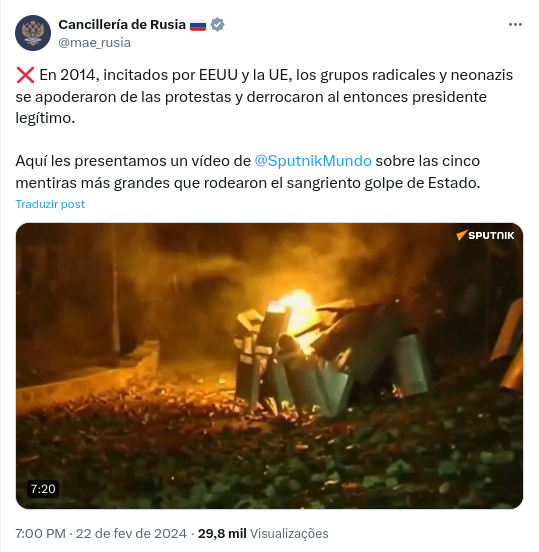The width and height of the screenshot is (539, 552).
Task: Click the Sputnik logo watermark on video
Action: [x=485, y=235]
